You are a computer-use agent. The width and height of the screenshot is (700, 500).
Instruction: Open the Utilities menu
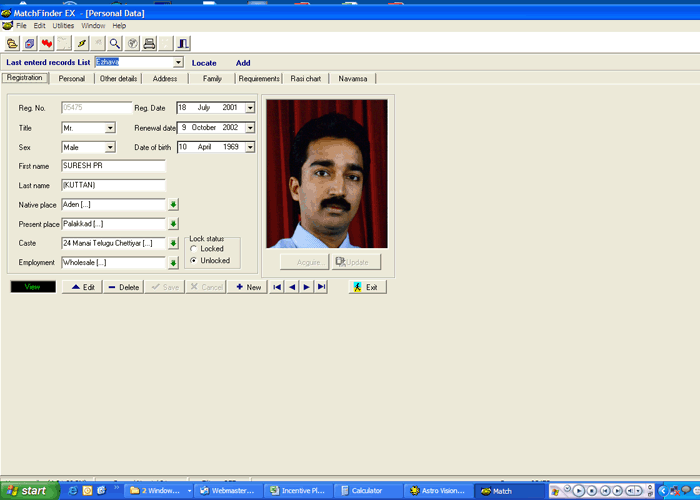(63, 25)
